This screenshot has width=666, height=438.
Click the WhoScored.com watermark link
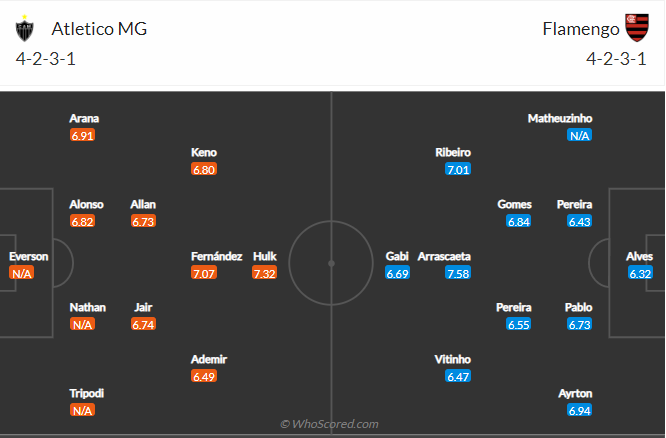330,425
